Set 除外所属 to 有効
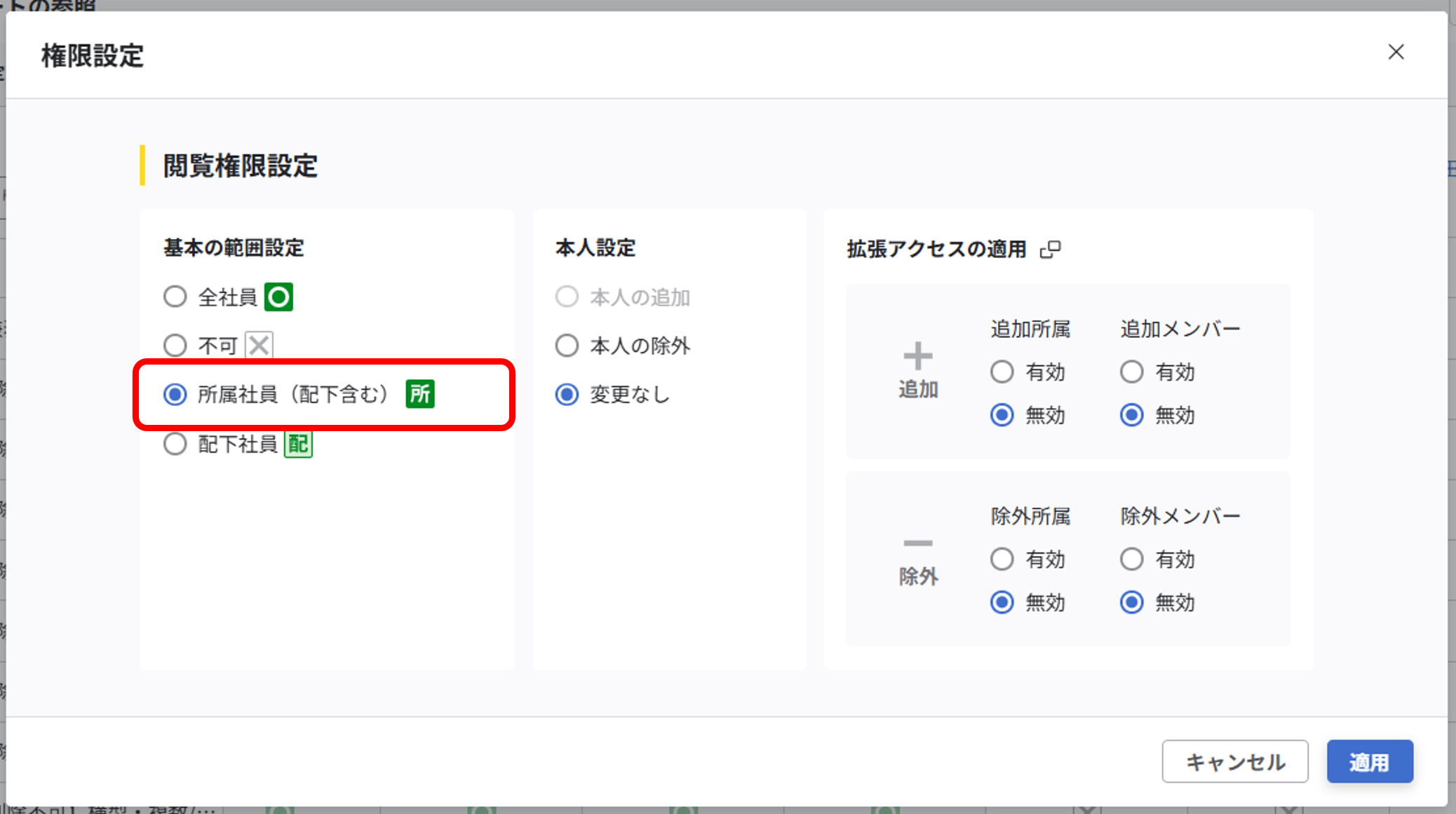This screenshot has width=1456, height=814. point(1002,559)
